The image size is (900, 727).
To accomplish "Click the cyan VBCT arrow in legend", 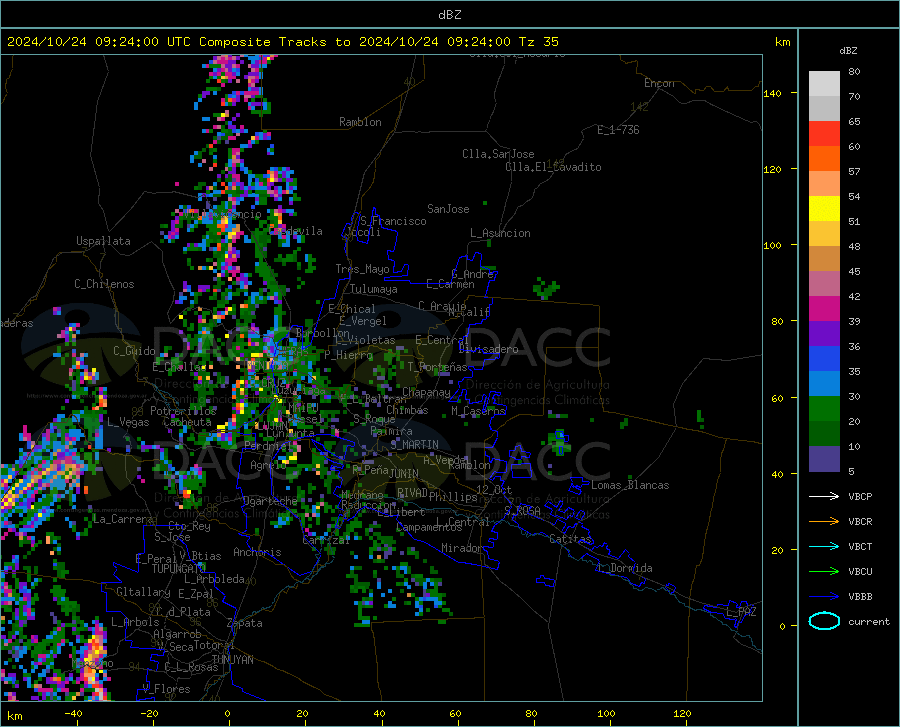I will click(x=824, y=546).
